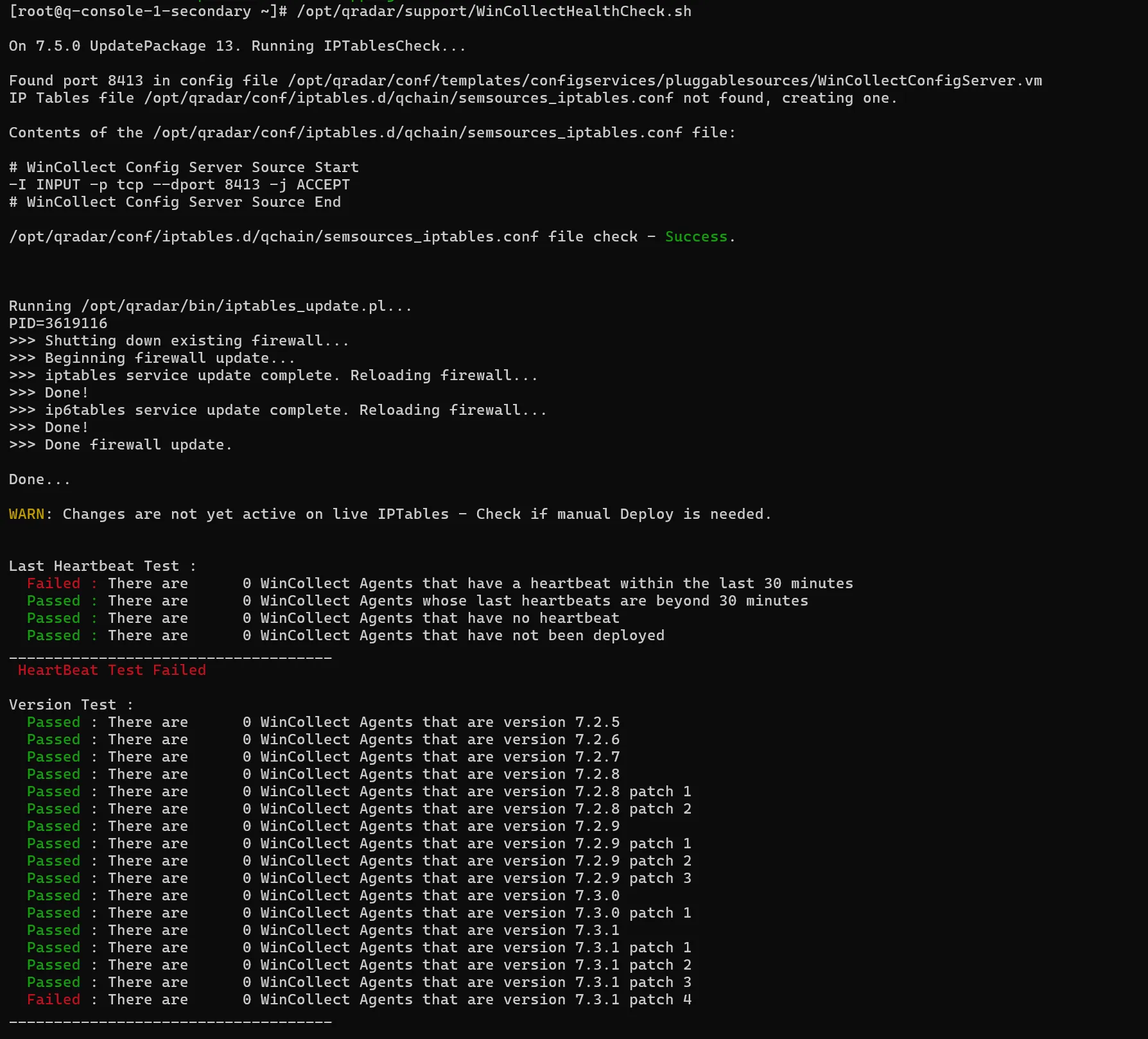The image size is (1148, 1039).
Task: Click the red 'HeartBeat Test Failed' message
Action: [x=112, y=670]
